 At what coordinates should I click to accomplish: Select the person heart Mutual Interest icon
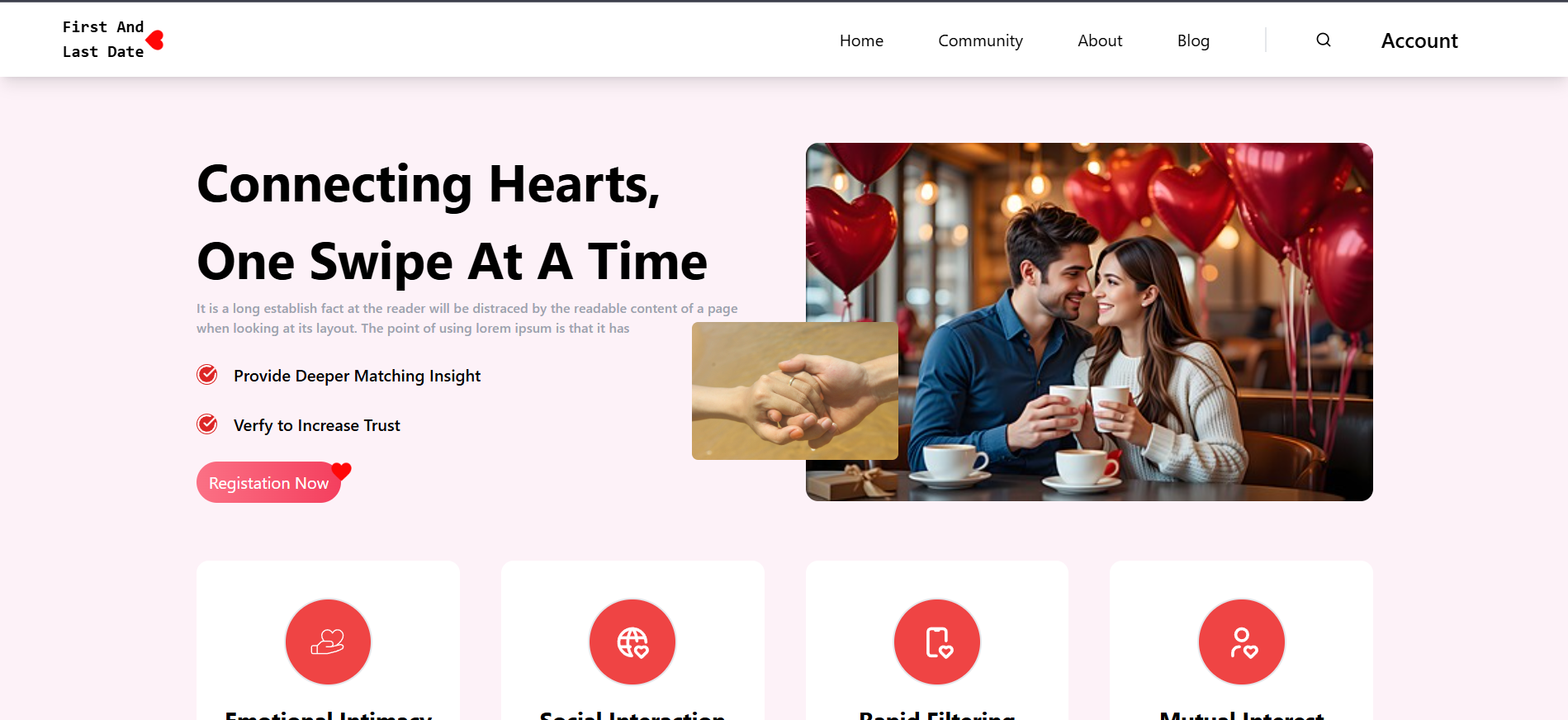pyautogui.click(x=1242, y=642)
